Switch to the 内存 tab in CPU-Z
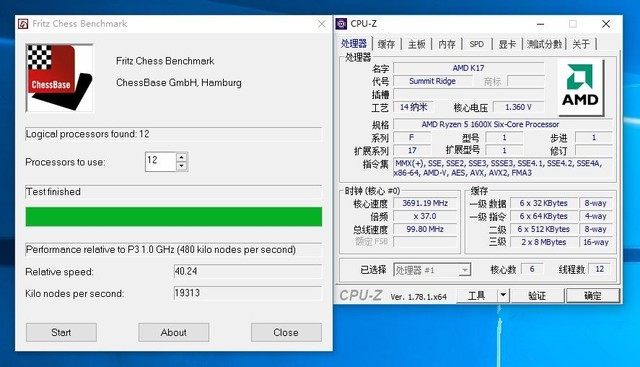This screenshot has height=367, width=640. tap(447, 44)
